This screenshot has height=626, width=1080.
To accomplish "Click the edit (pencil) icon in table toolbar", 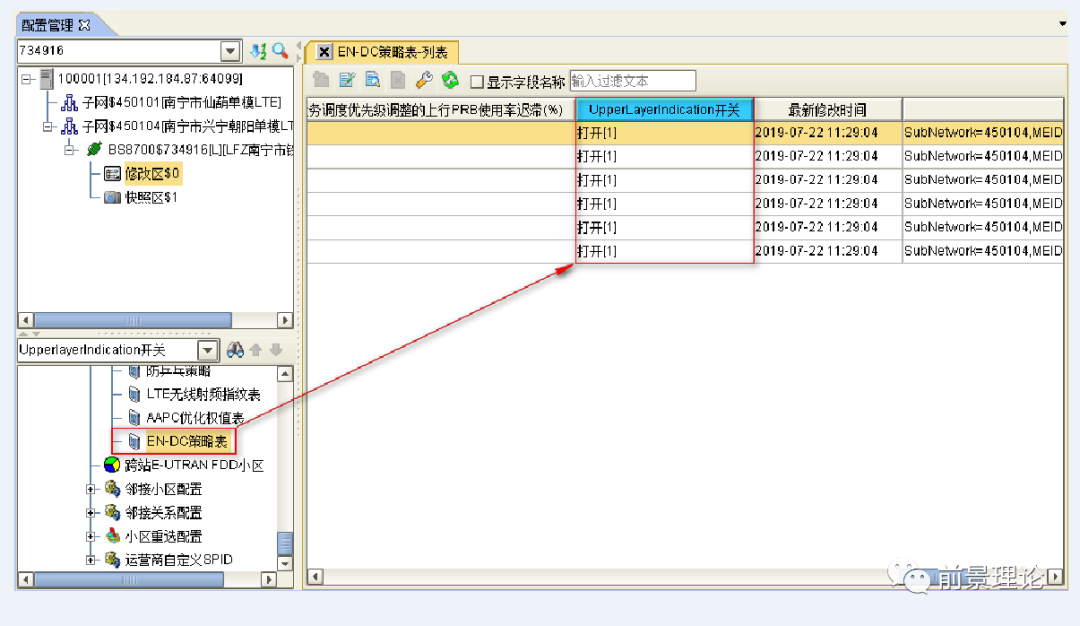I will coord(347,81).
